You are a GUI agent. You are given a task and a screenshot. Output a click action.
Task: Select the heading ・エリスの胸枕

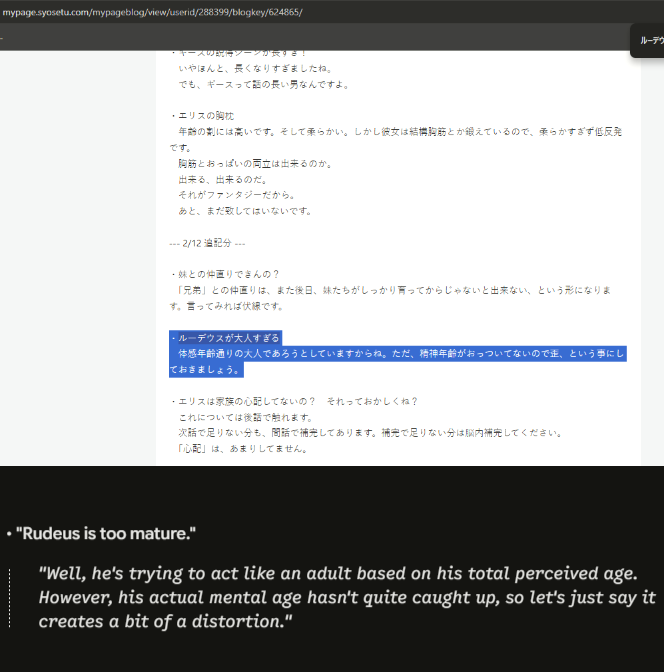click(202, 116)
